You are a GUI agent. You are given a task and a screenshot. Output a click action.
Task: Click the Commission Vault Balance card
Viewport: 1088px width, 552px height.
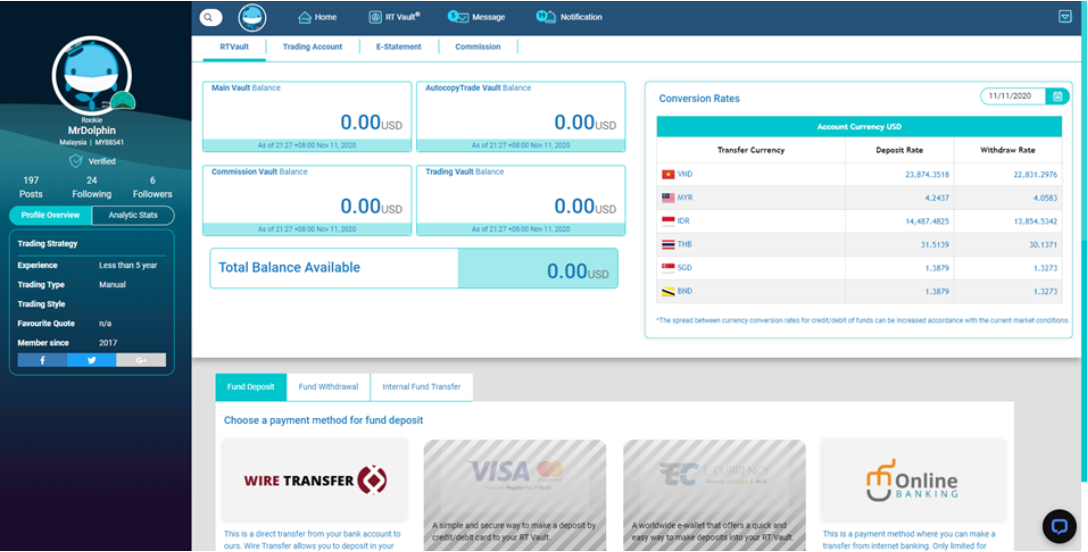pos(307,200)
